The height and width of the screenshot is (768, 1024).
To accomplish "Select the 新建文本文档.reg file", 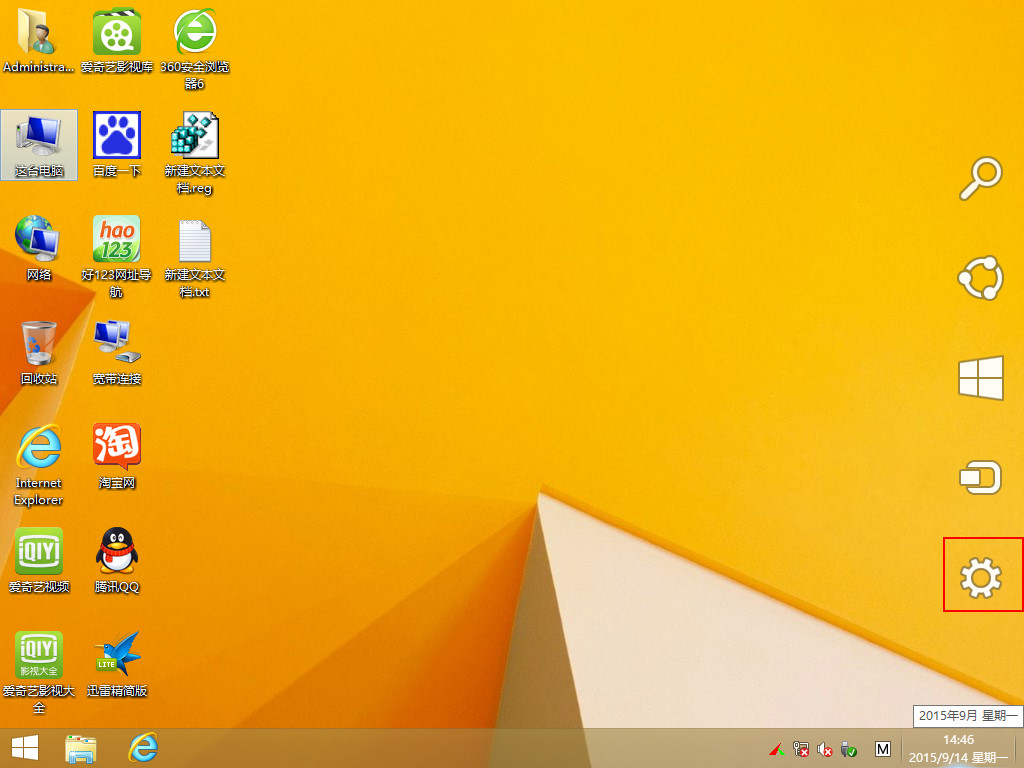I will (x=195, y=153).
